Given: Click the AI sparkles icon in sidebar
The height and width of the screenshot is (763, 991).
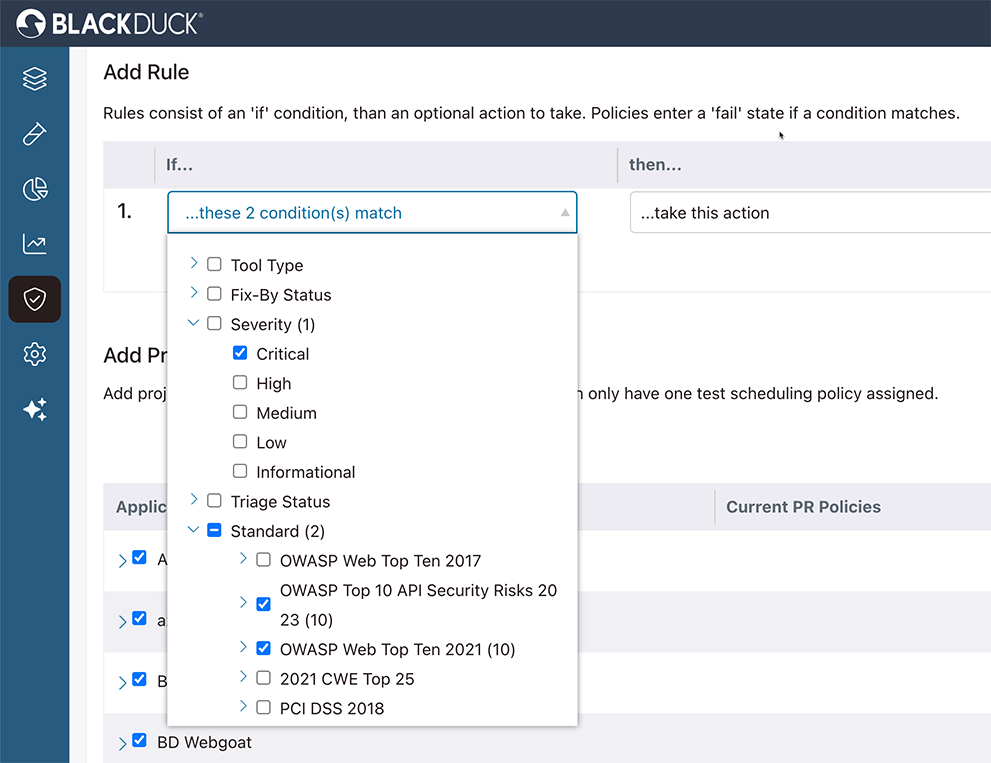Looking at the screenshot, I should click(x=34, y=409).
